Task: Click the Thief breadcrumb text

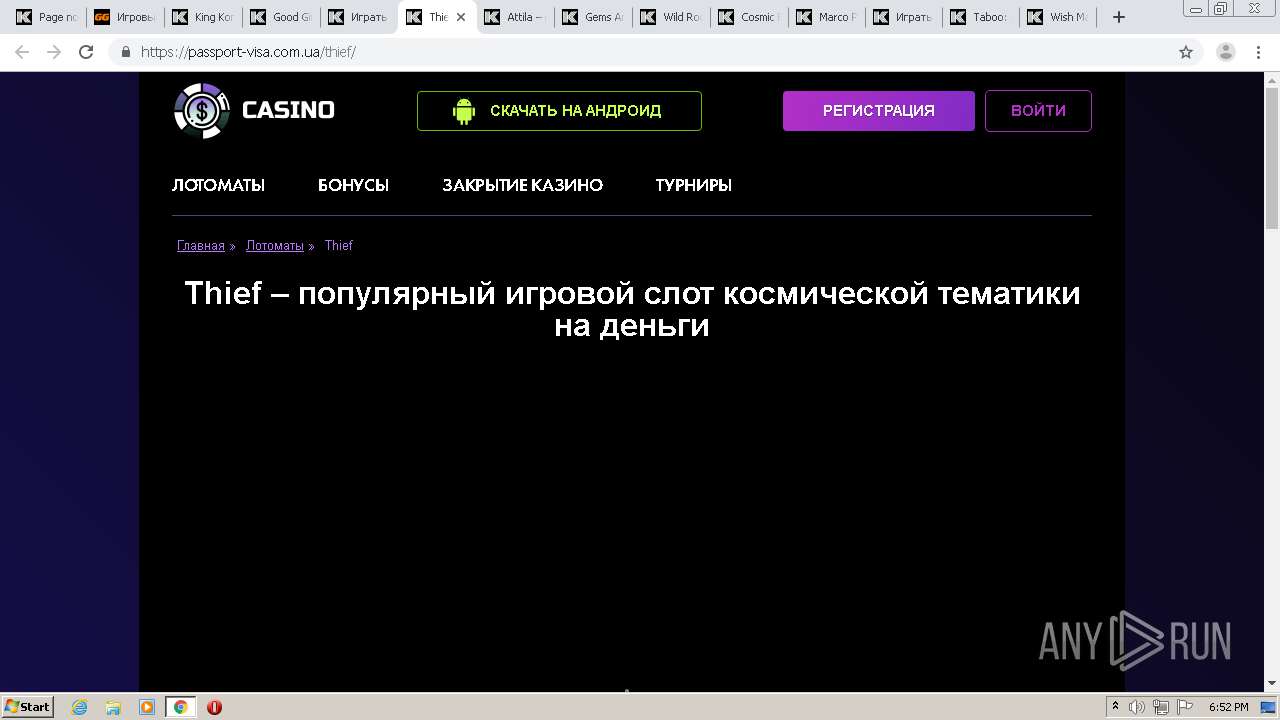Action: pyautogui.click(x=339, y=246)
